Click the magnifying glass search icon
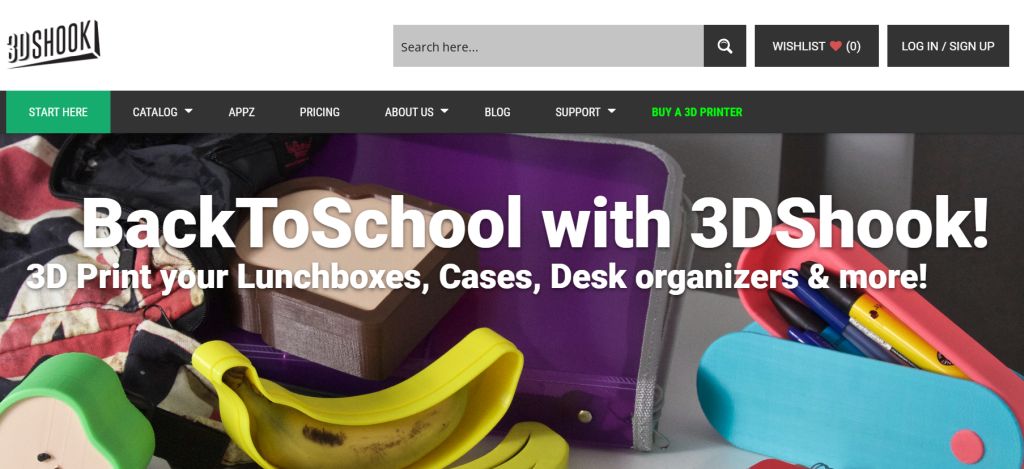Image resolution: width=1024 pixels, height=469 pixels. (724, 46)
